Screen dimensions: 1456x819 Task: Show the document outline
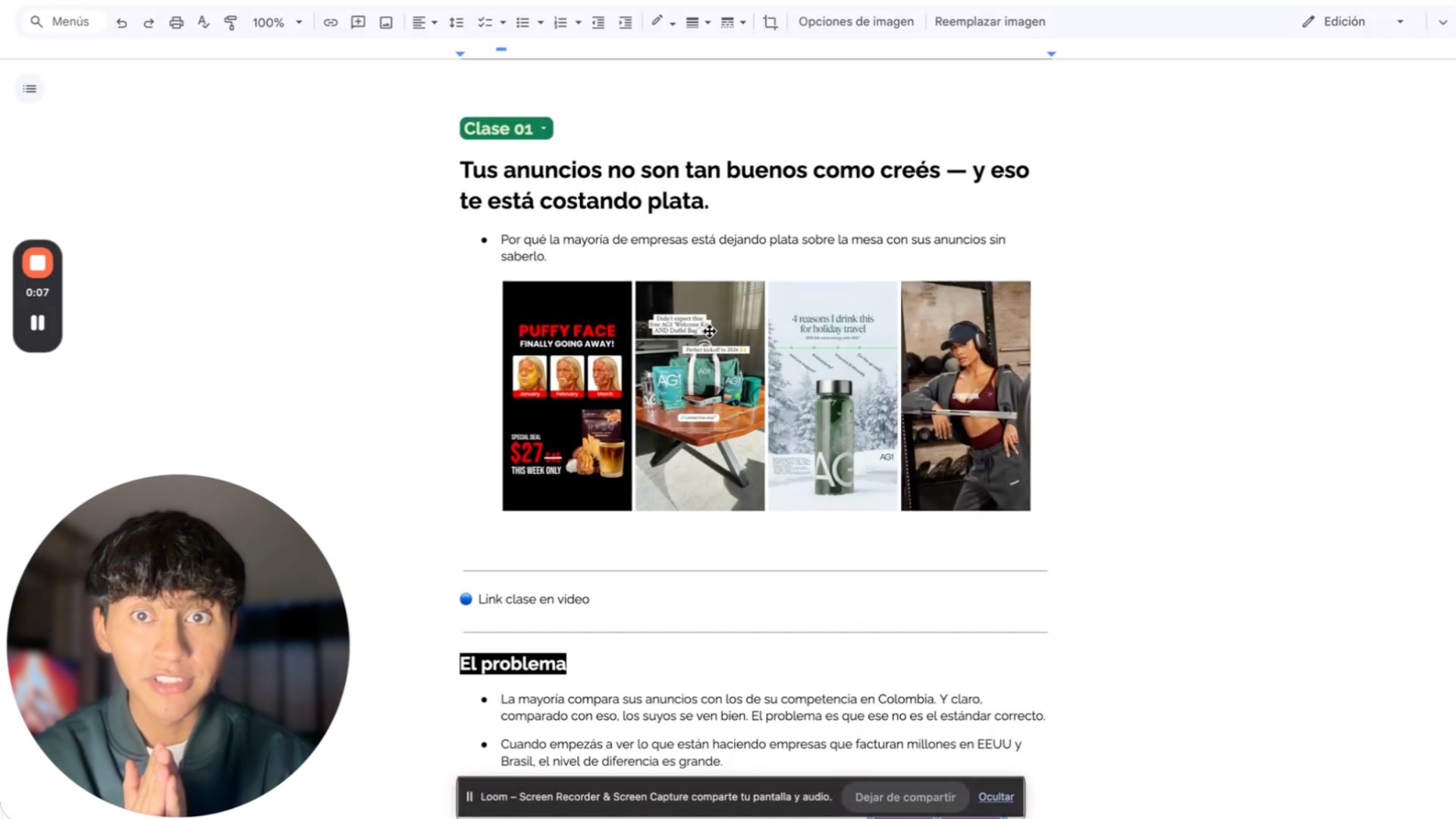[x=30, y=89]
